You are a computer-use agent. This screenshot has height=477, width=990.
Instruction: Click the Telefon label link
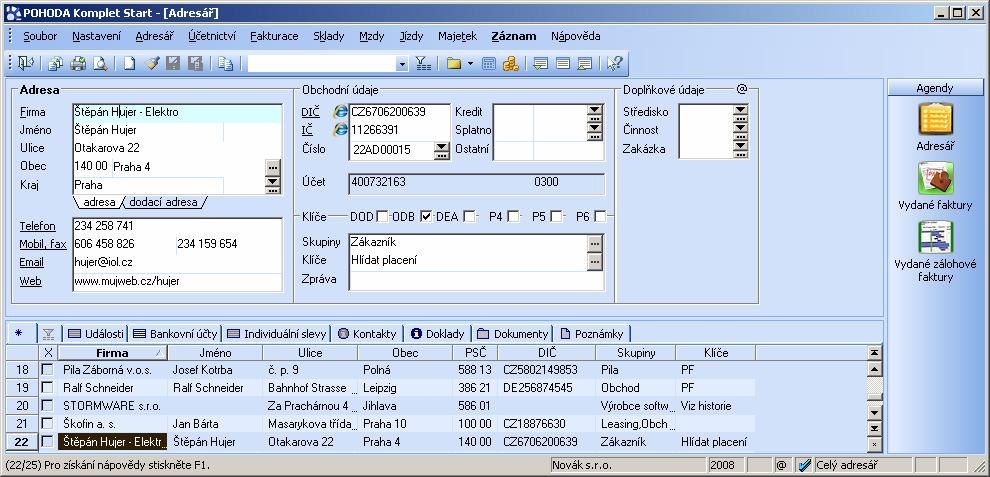pos(37,226)
